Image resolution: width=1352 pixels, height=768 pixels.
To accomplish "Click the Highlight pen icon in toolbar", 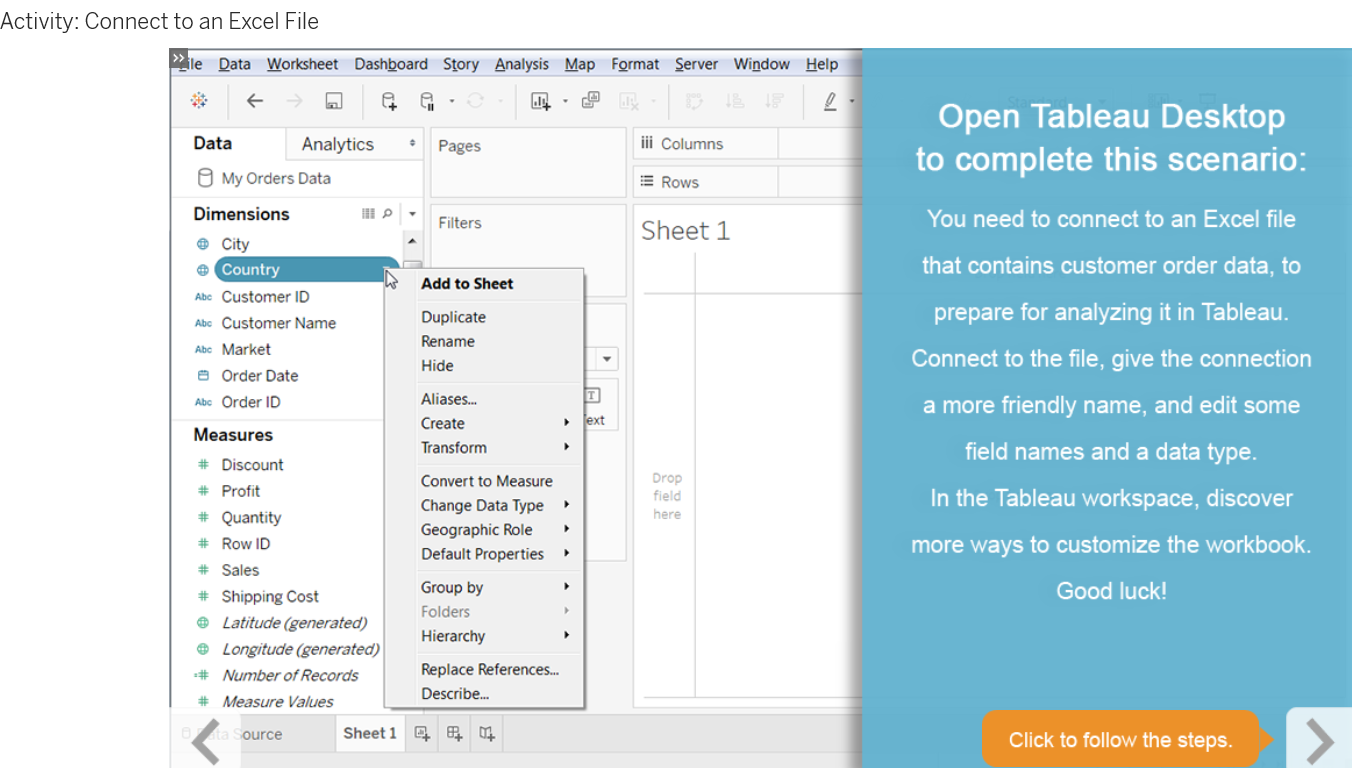I will coord(830,101).
